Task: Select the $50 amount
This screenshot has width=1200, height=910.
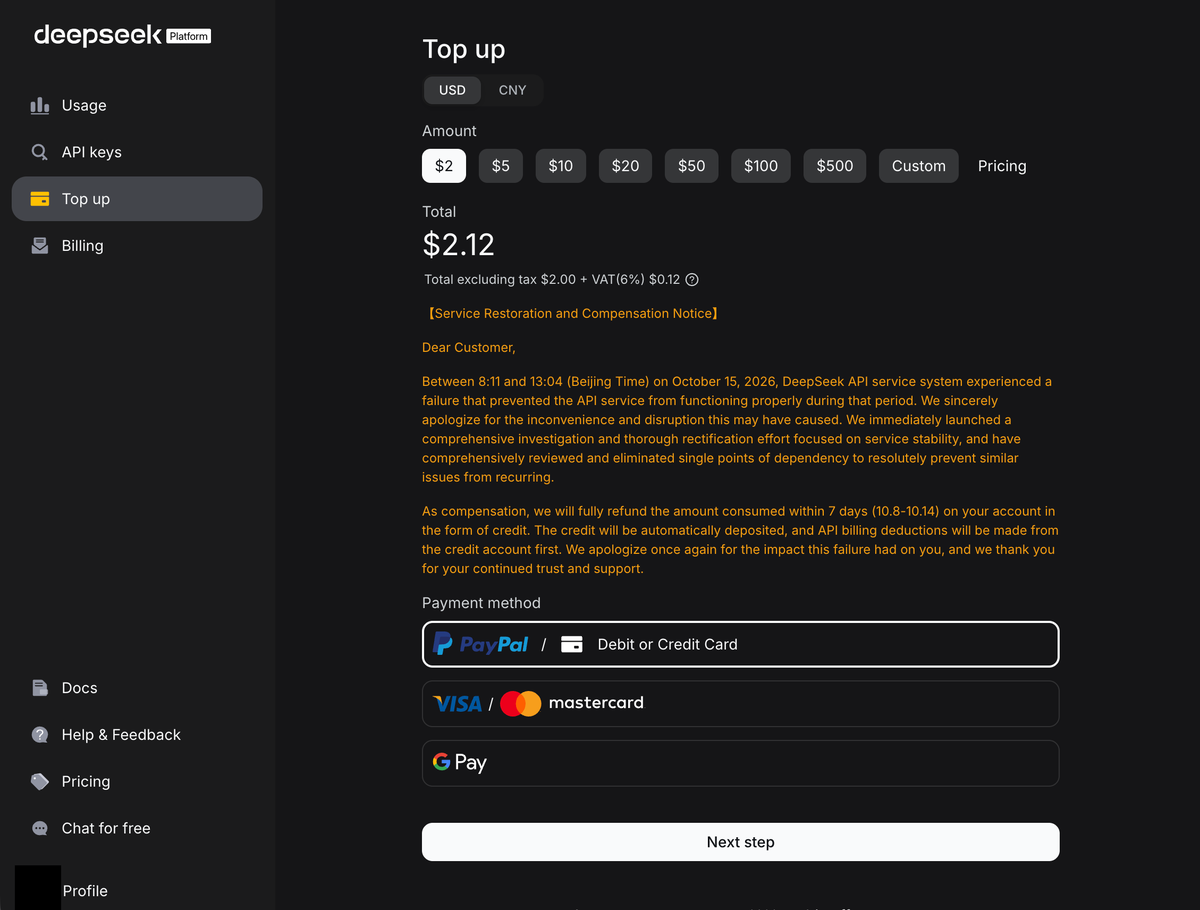Action: [x=692, y=166]
